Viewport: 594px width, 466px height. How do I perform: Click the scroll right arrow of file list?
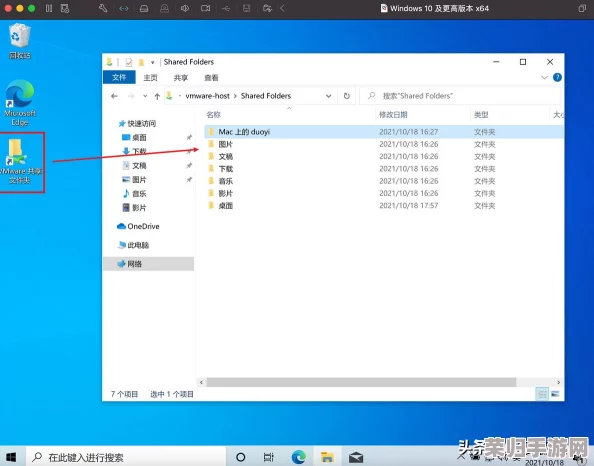(x=558, y=382)
